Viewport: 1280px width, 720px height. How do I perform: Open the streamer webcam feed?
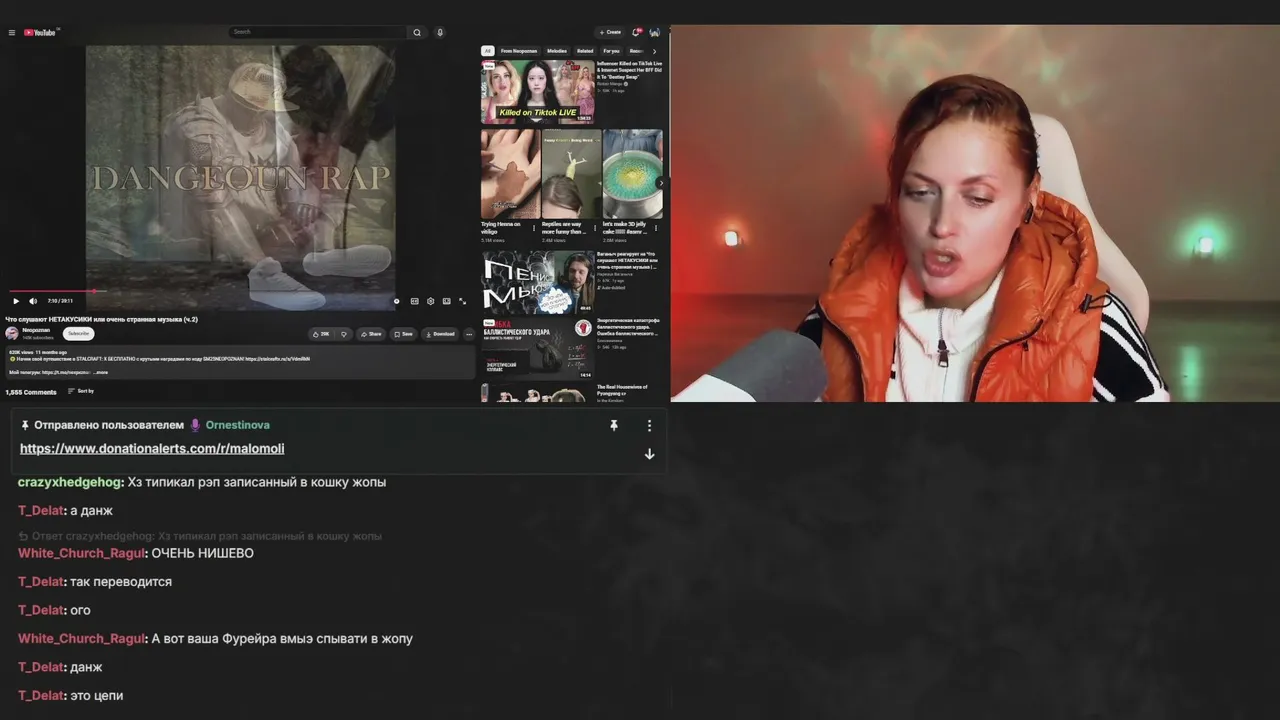(975, 213)
